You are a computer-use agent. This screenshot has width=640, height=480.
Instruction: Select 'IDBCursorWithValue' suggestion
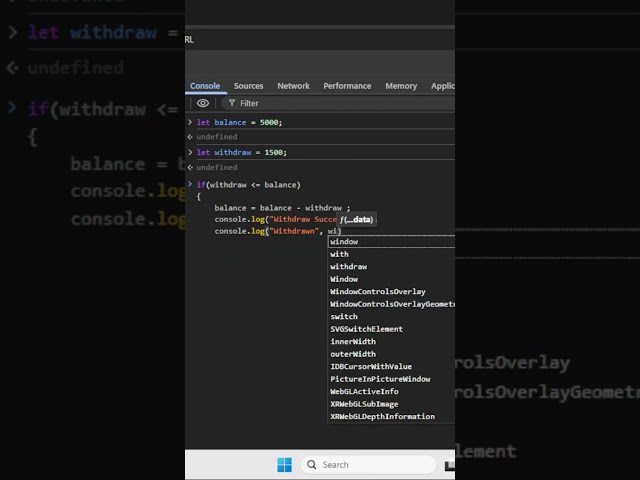click(391, 367)
